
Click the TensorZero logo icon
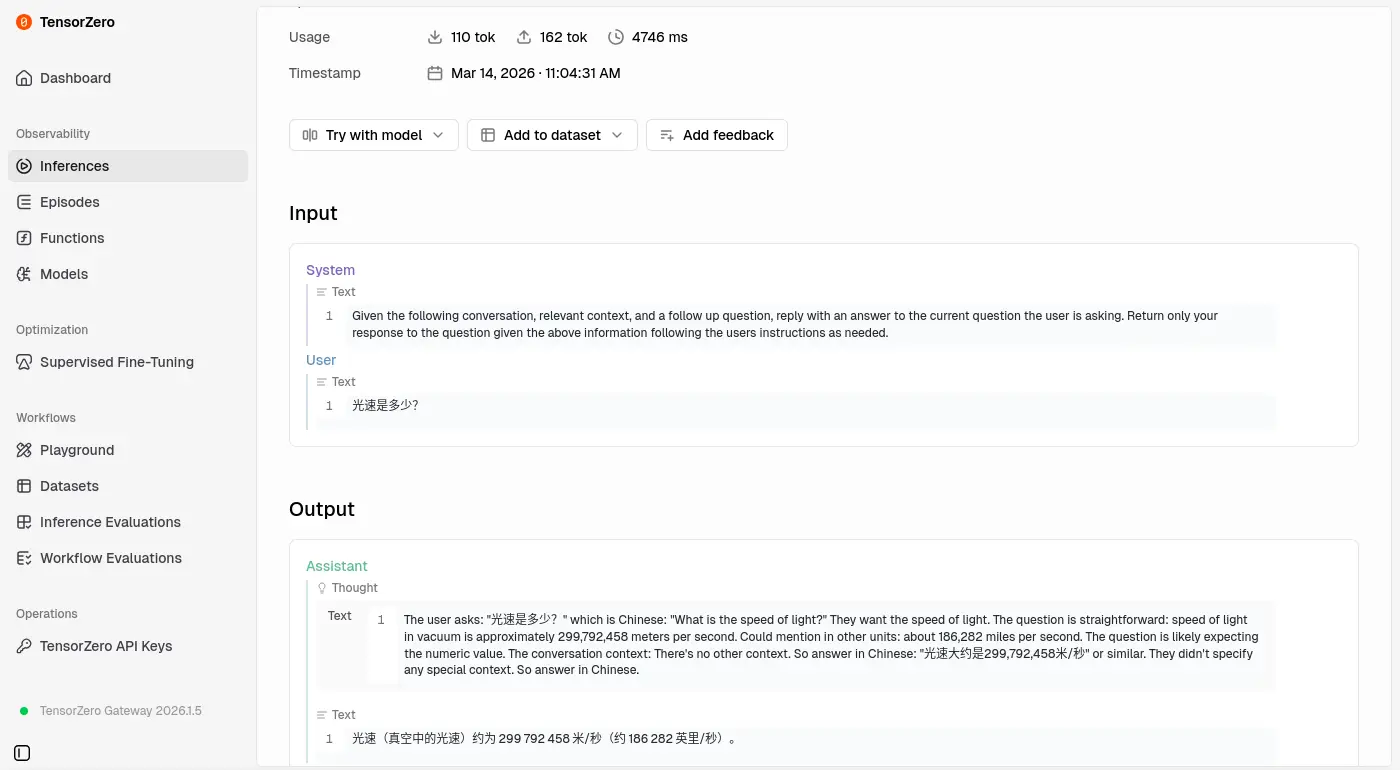click(24, 22)
